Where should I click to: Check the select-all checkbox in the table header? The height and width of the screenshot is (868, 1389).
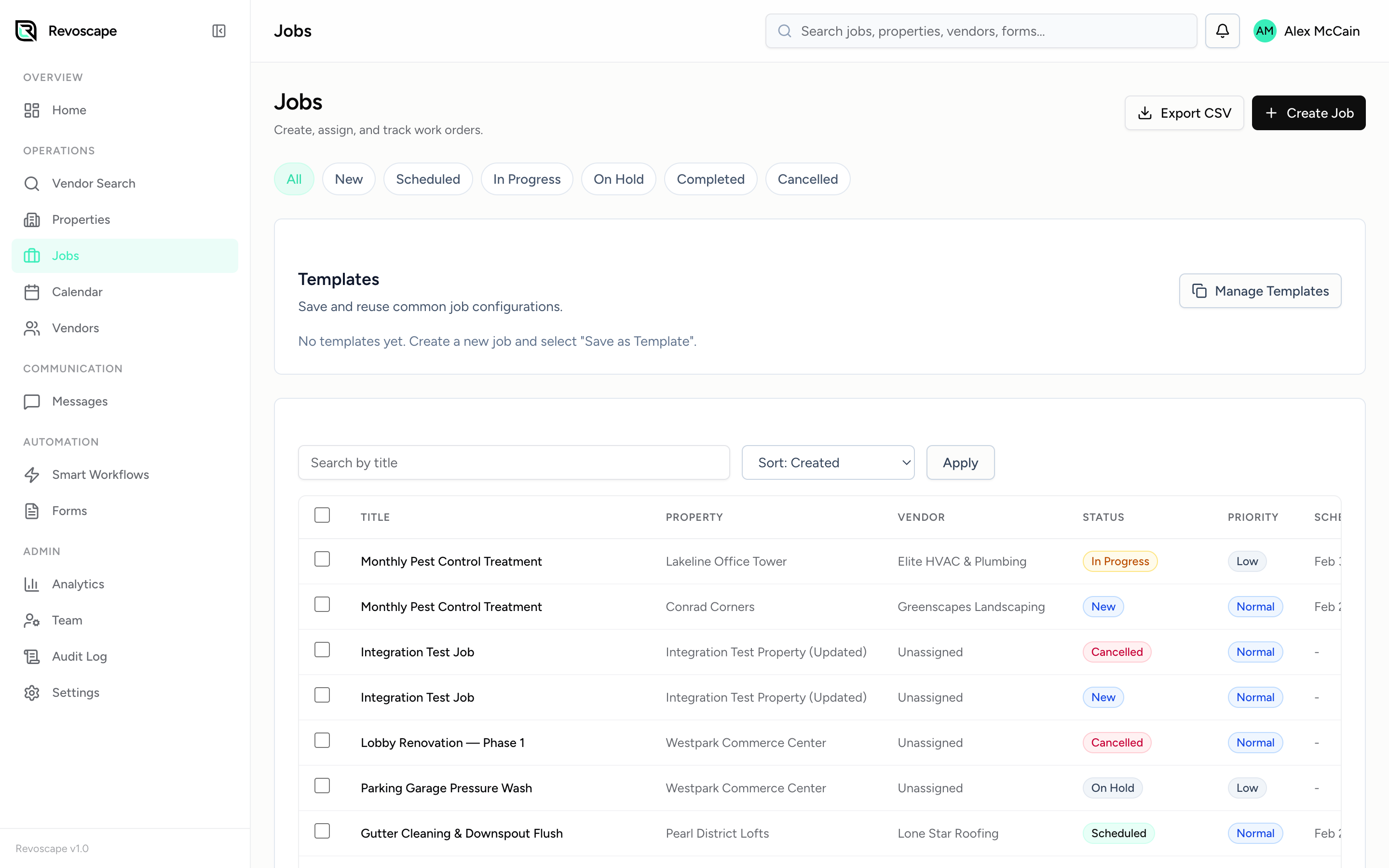tap(322, 515)
